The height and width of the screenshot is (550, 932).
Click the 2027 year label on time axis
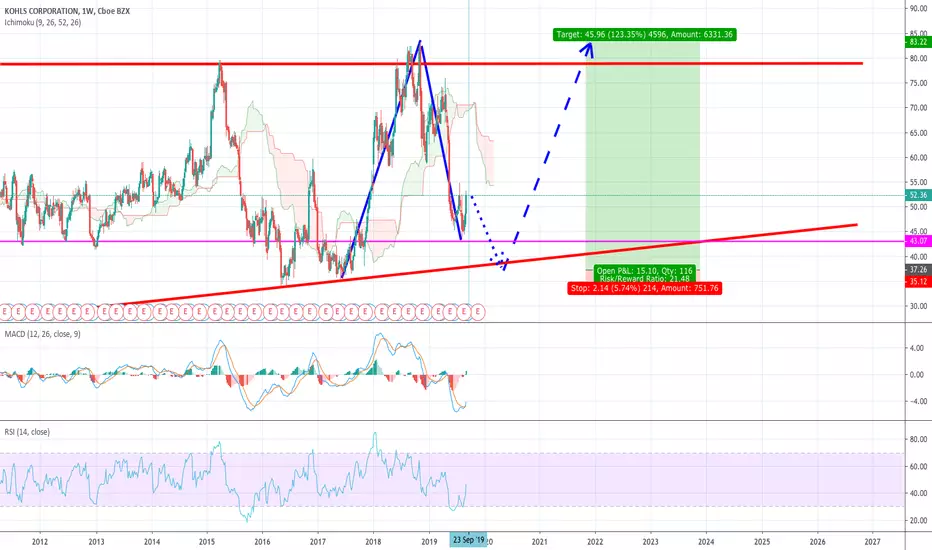pos(873,542)
